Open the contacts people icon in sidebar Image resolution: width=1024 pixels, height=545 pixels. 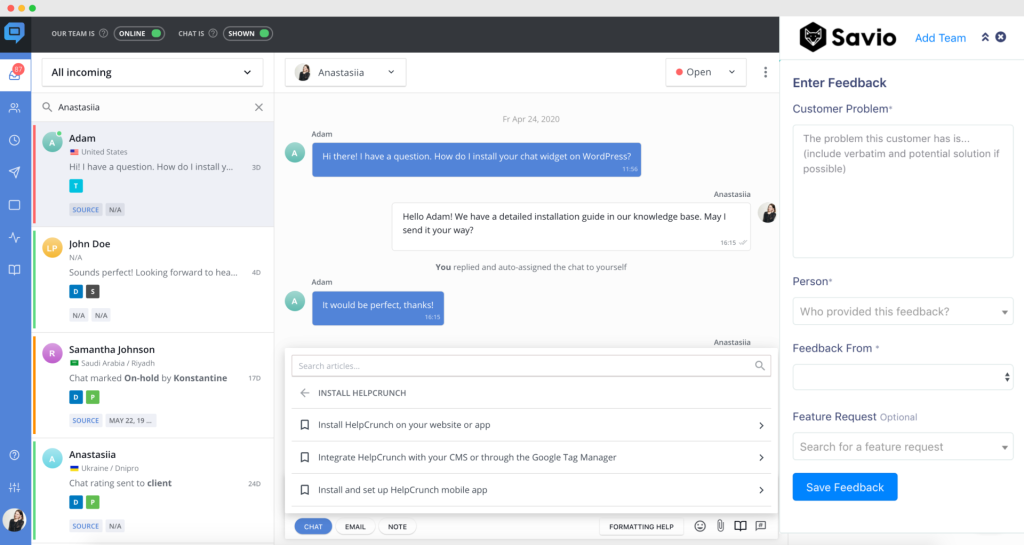pyautogui.click(x=14, y=108)
